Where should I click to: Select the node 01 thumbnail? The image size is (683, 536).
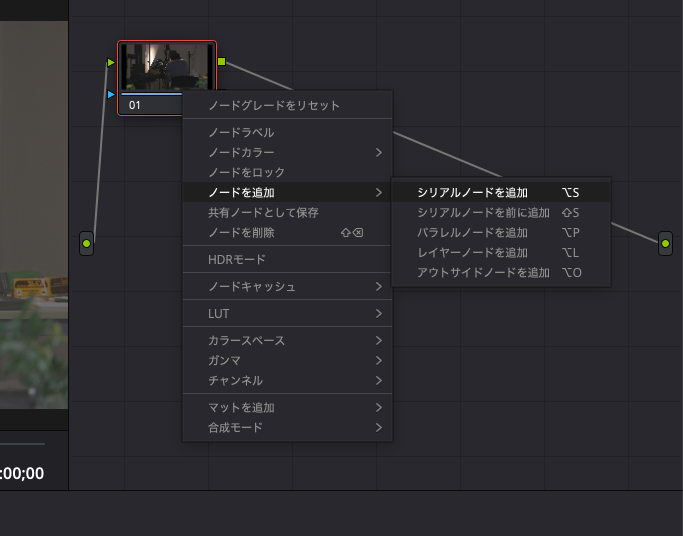[166, 67]
